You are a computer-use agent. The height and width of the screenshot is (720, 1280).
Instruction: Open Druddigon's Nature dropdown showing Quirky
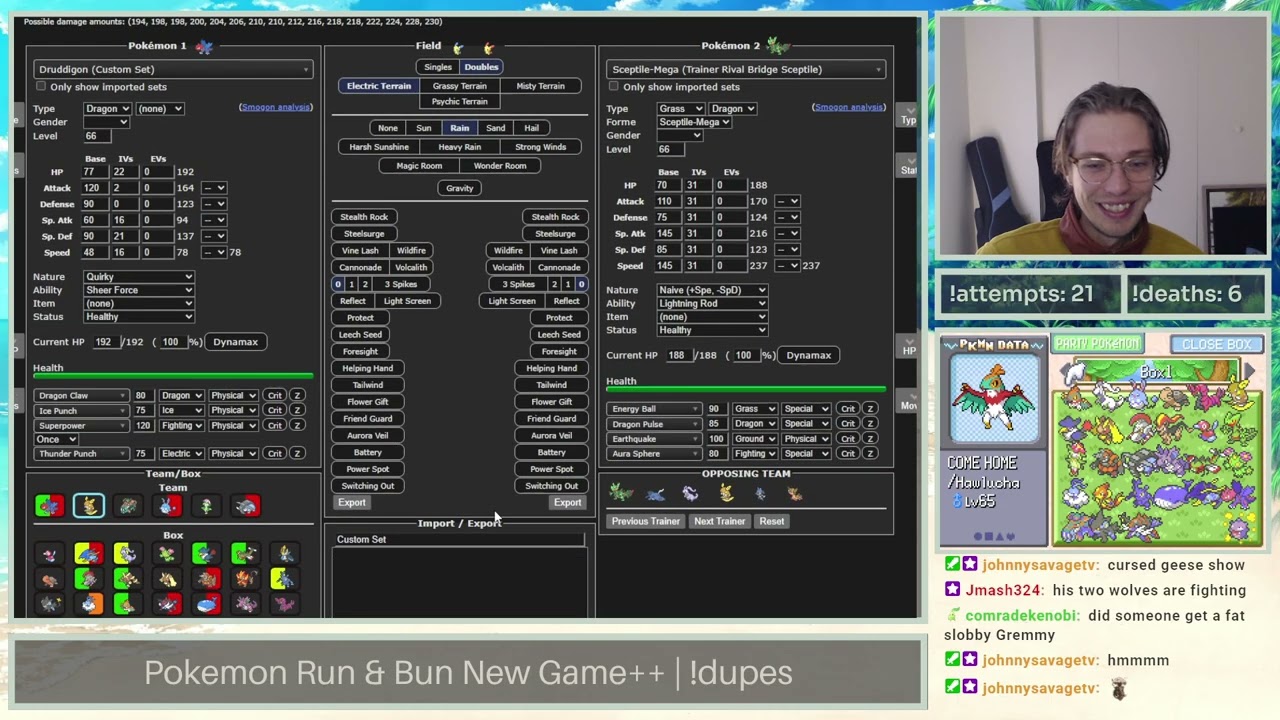tap(139, 277)
